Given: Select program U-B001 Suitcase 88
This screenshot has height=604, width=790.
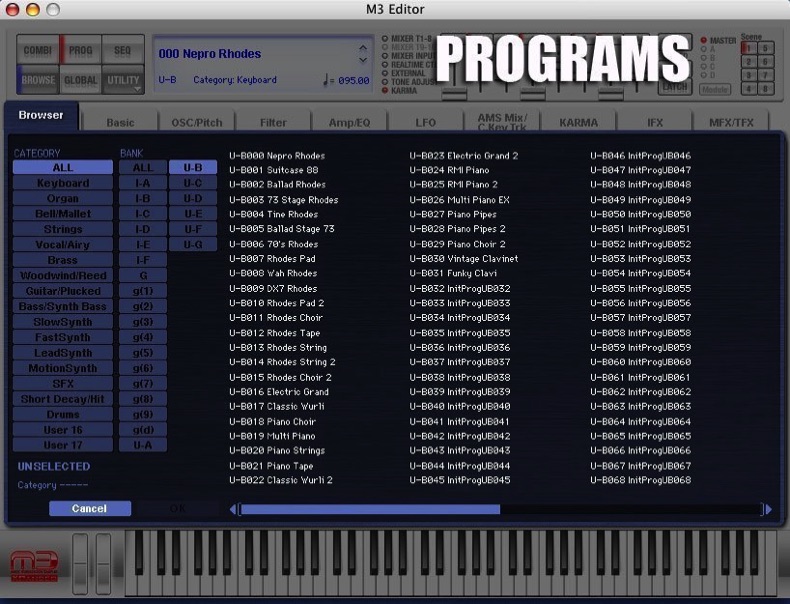Looking at the screenshot, I should tap(274, 170).
